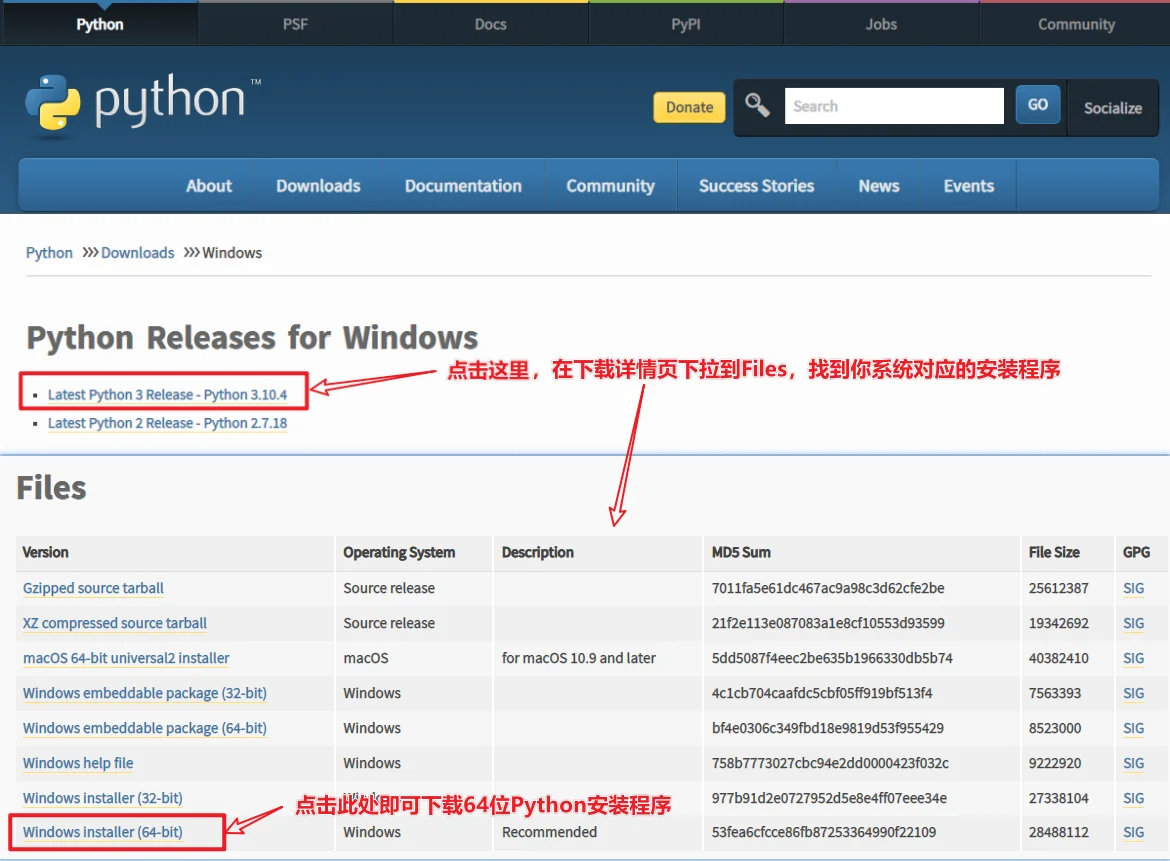Go to Python breadcrumb link

pyautogui.click(x=49, y=253)
